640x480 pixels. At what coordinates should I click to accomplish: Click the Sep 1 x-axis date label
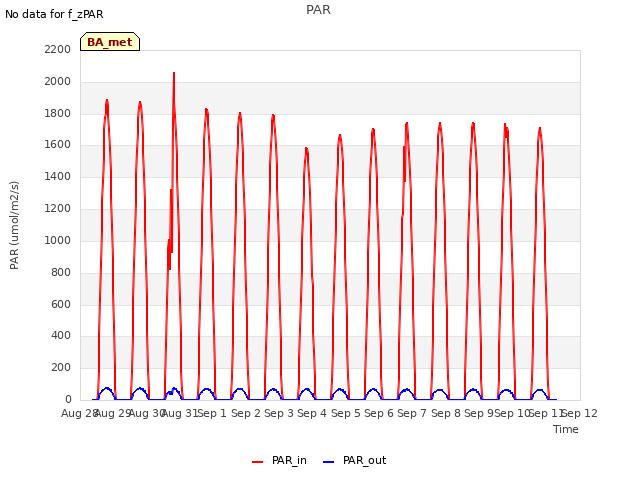212,413
